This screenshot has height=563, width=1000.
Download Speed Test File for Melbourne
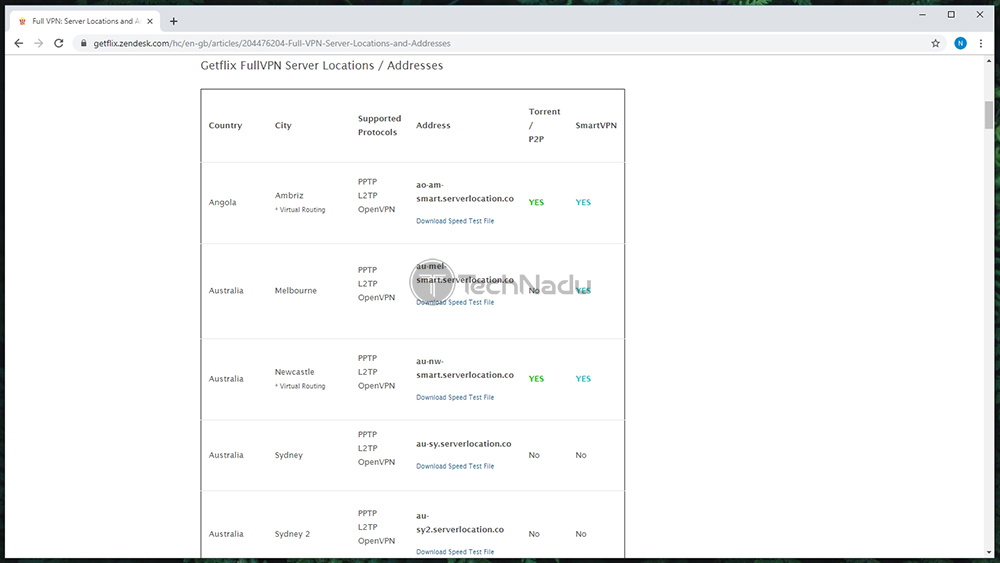[x=455, y=302]
